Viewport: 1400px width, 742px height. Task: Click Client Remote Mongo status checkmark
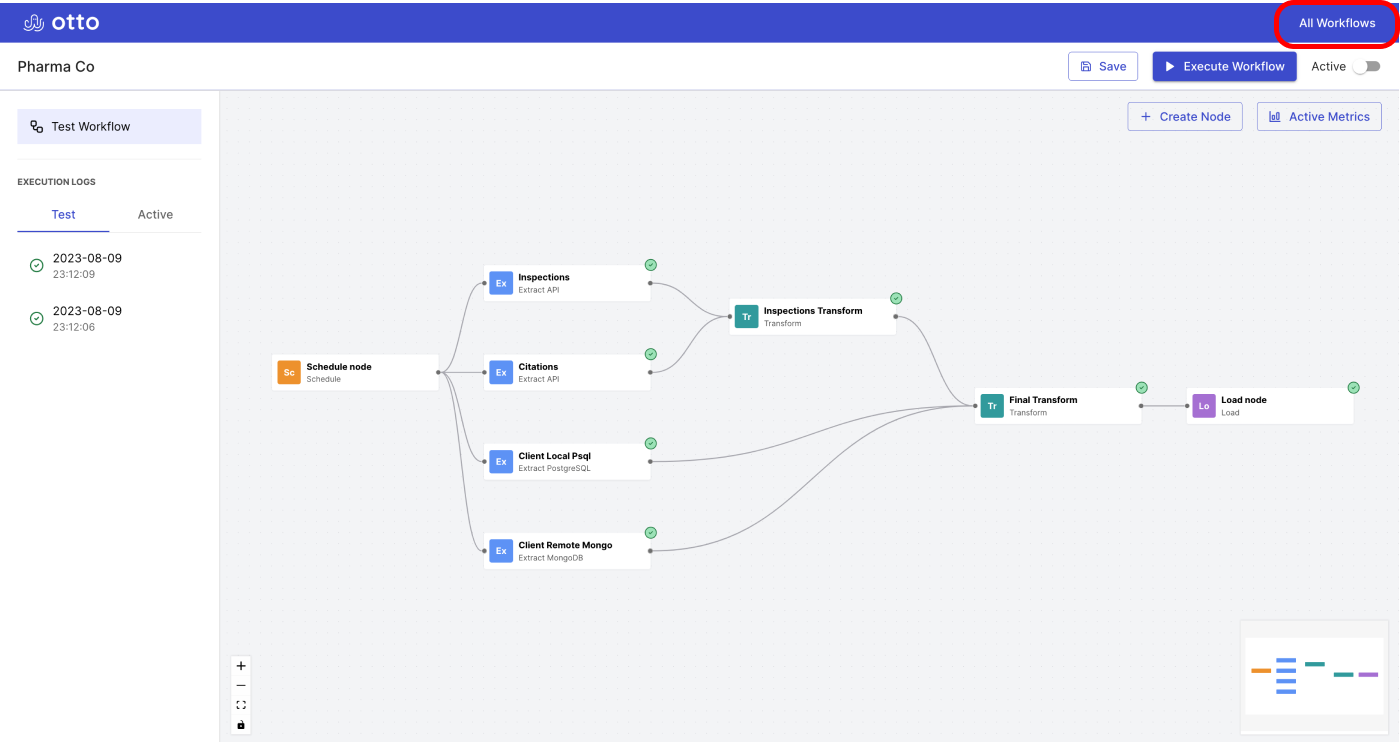[x=651, y=532]
